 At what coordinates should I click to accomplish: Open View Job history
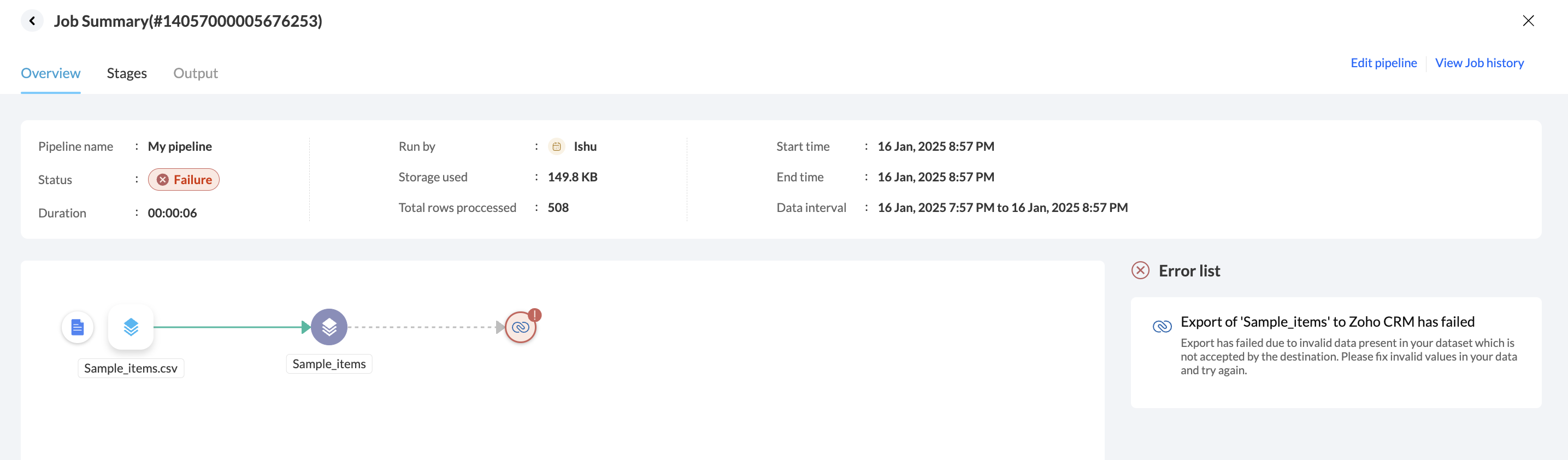(x=1479, y=63)
